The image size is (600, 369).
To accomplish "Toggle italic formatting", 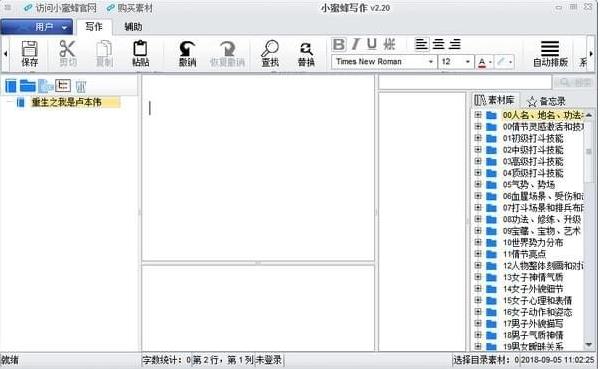I will click(355, 44).
